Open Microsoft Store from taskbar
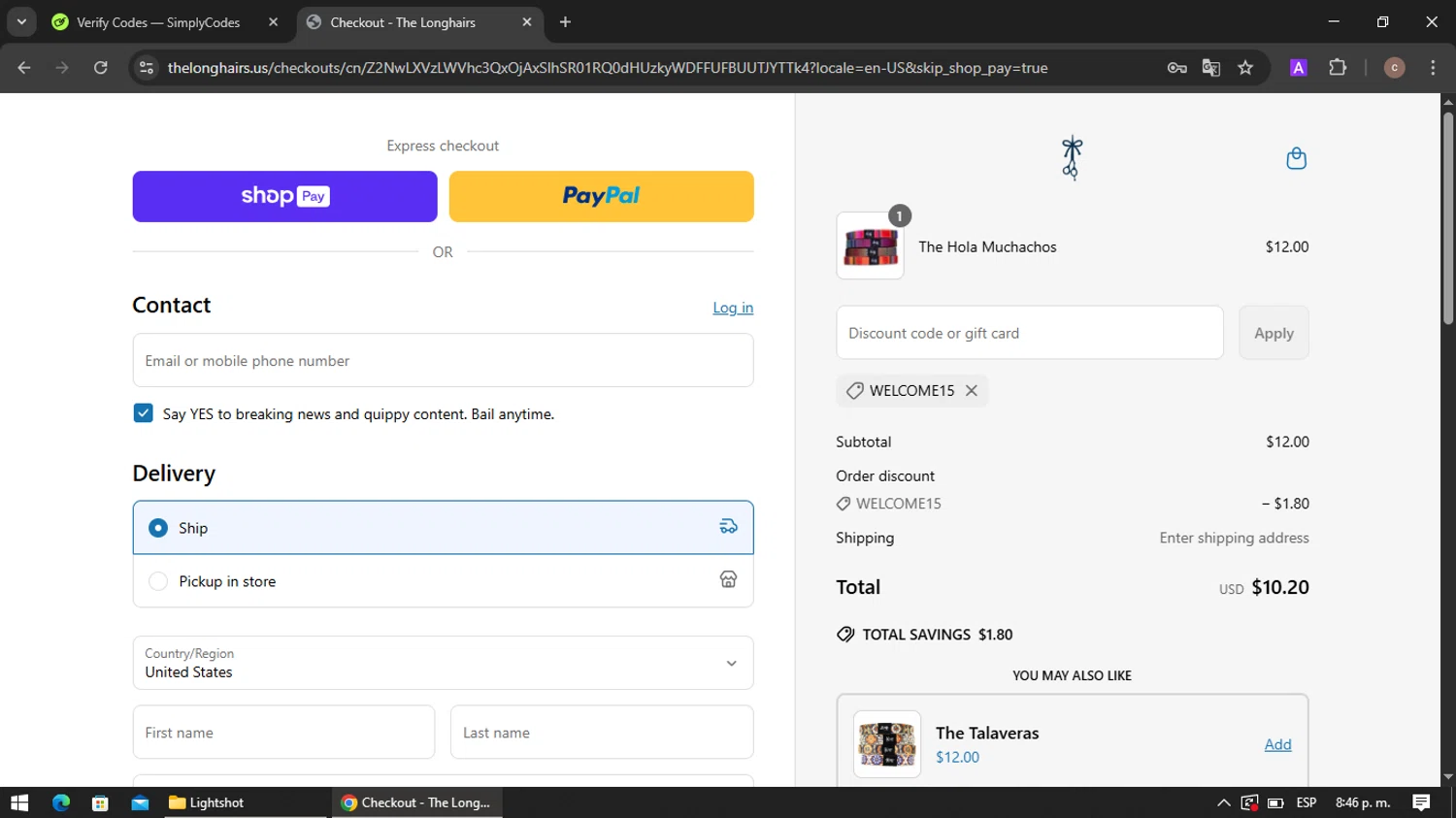Image resolution: width=1456 pixels, height=818 pixels. coord(100,802)
